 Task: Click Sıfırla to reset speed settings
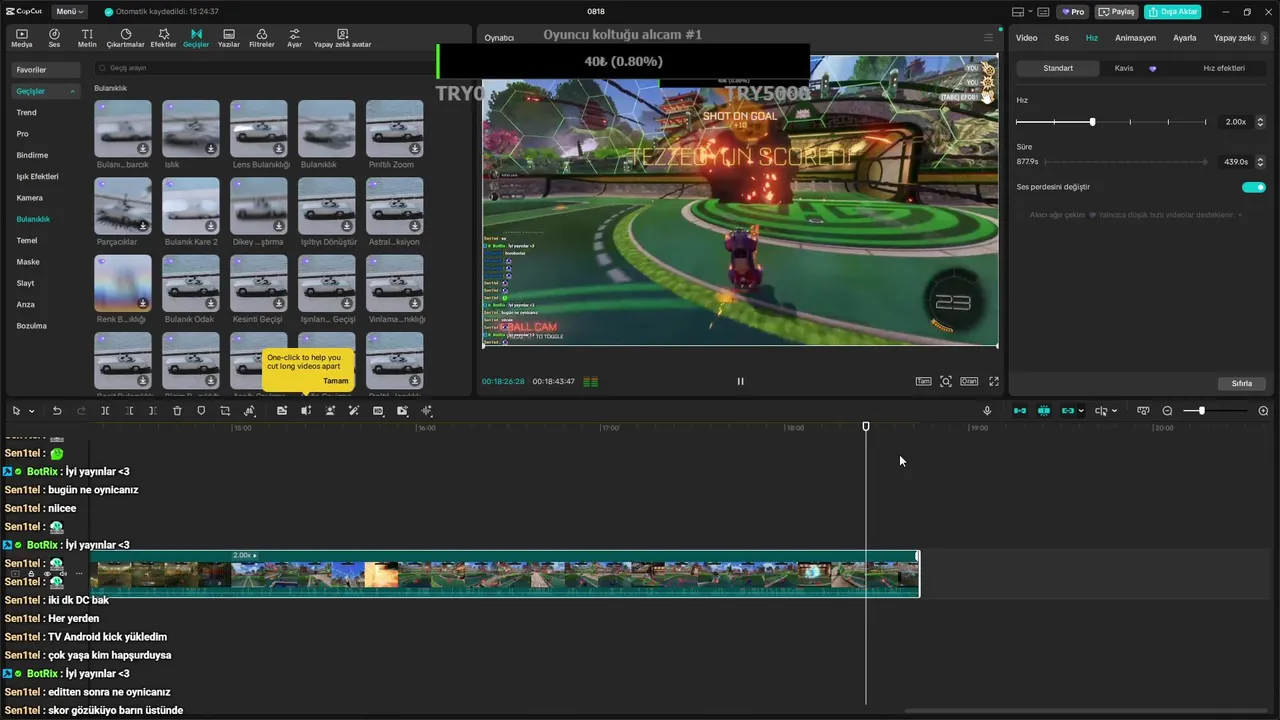click(1241, 383)
